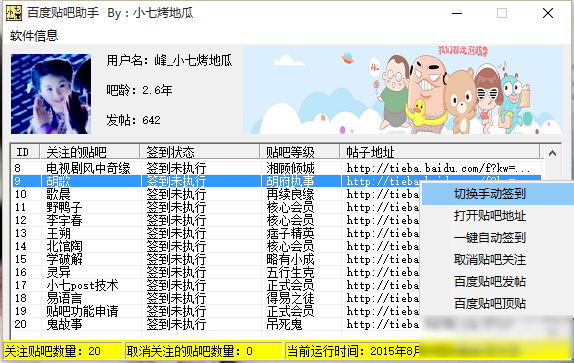The image size is (574, 363).
Task: Click 取消关注的贴吧数量: 0 status entry
Action: [x=204, y=351]
